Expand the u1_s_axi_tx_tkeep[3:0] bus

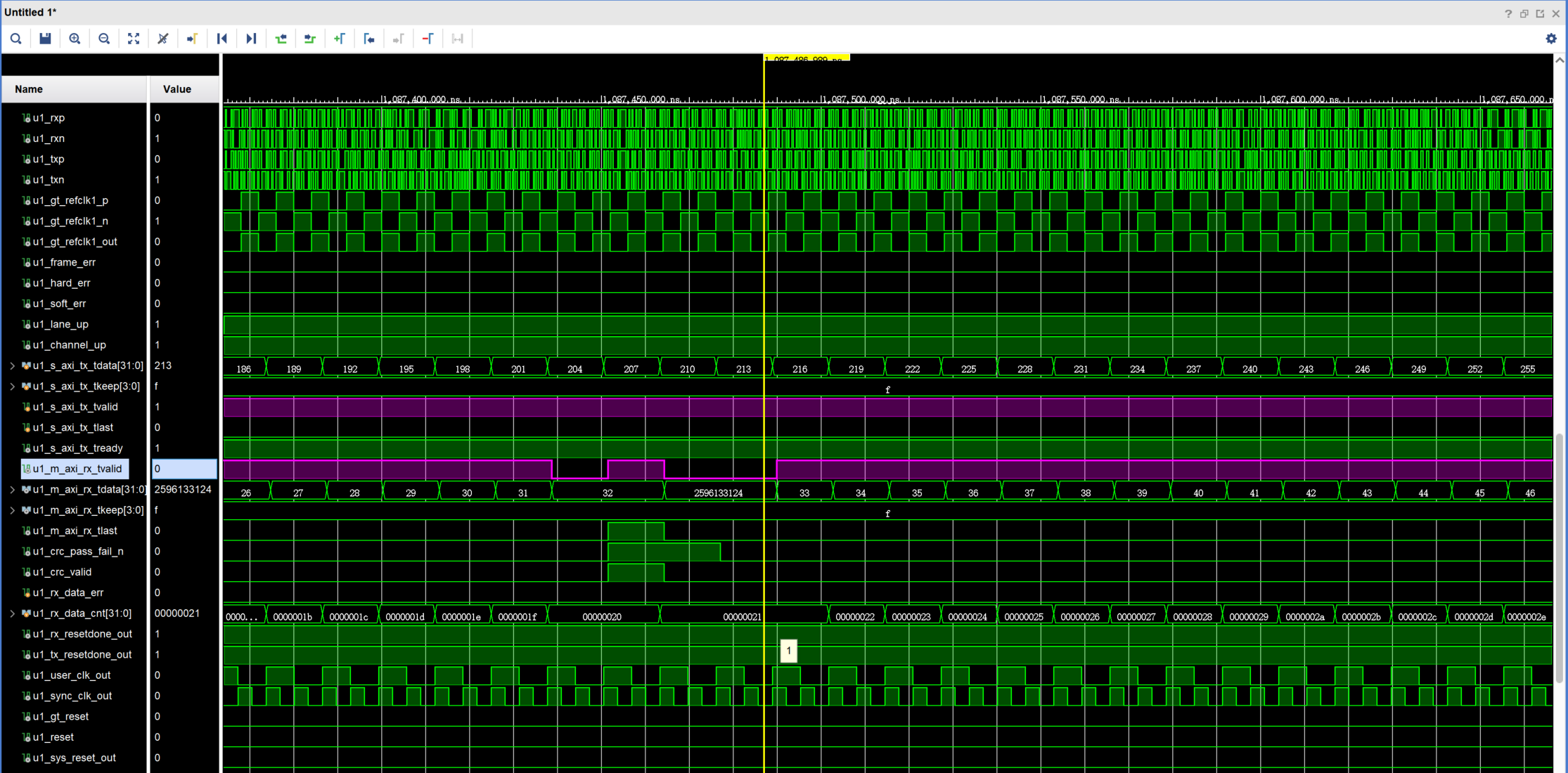(12, 386)
